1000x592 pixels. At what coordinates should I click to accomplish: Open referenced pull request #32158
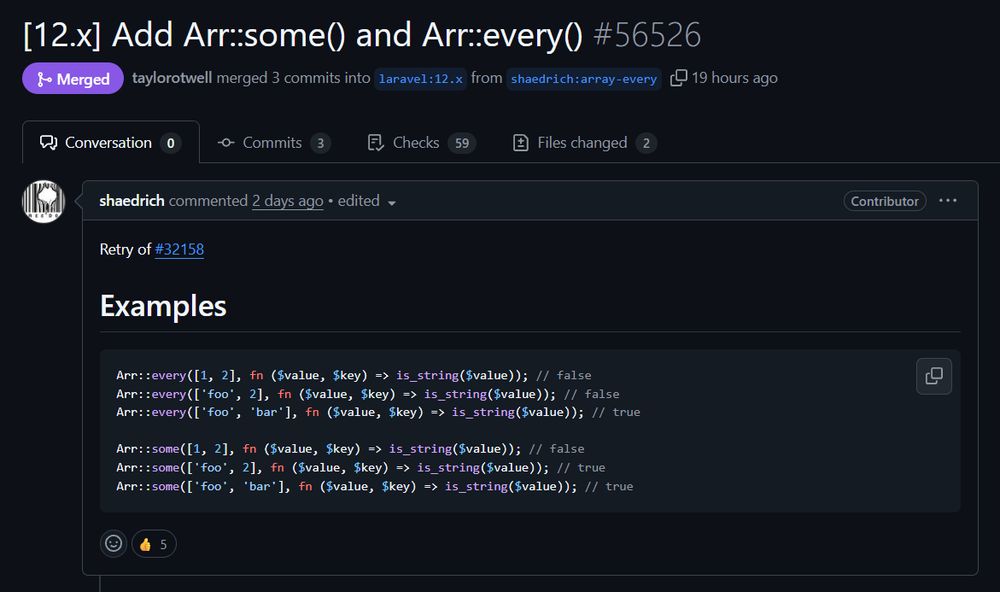(x=179, y=249)
